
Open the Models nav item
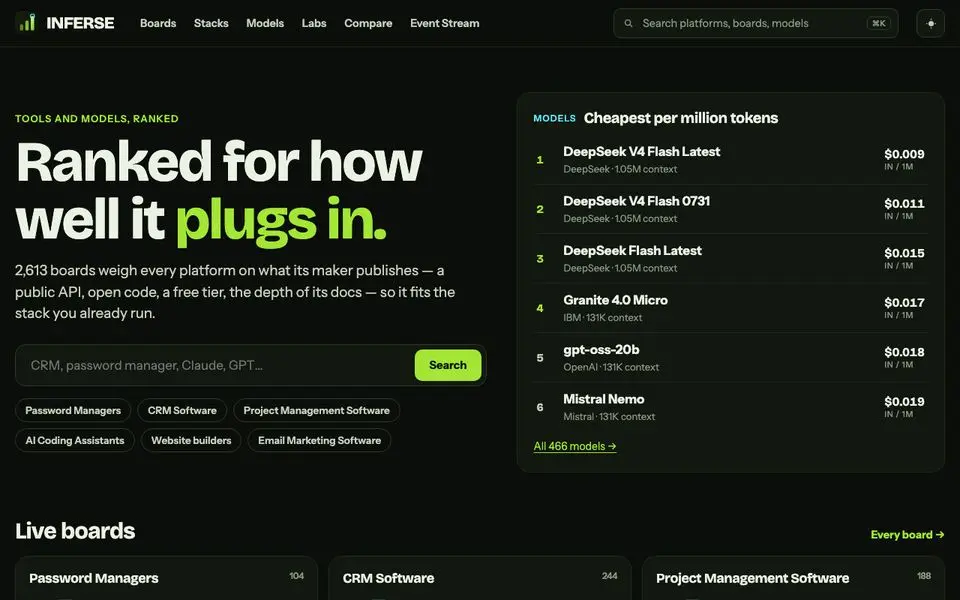click(265, 23)
